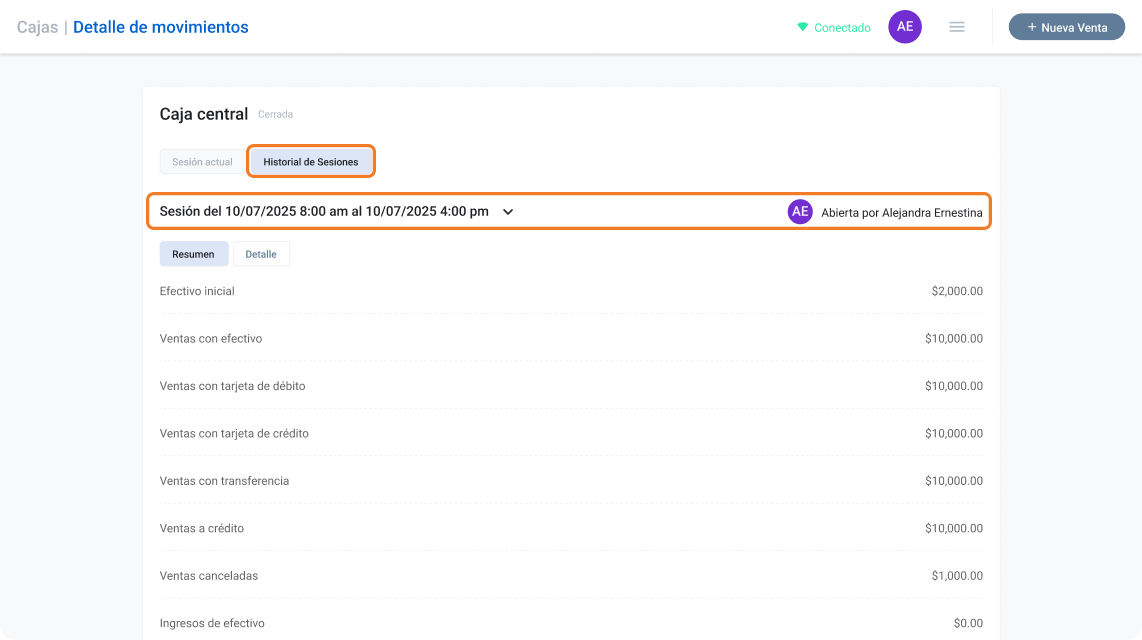Viewport: 1142px width, 640px height.
Task: Click the $0.00 Ingresos de efectivo value
Action: pyautogui.click(x=969, y=623)
